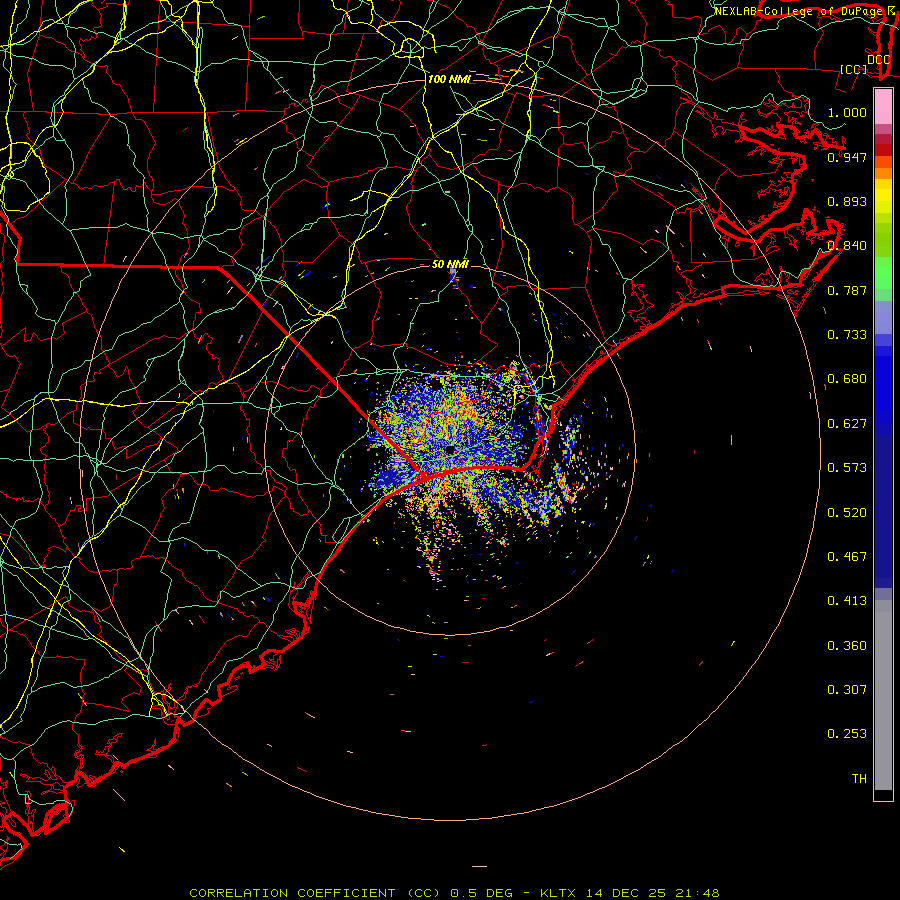Click the 50 NMI range ring label
Screen dimensions: 900x900
pos(450,264)
